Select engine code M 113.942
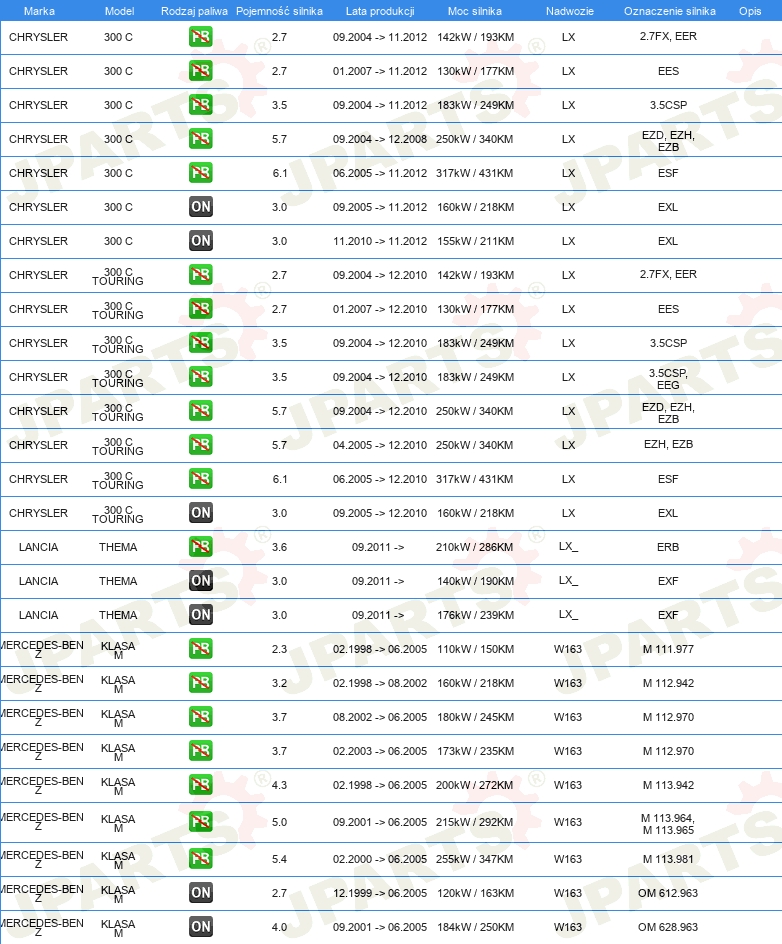 coord(668,786)
